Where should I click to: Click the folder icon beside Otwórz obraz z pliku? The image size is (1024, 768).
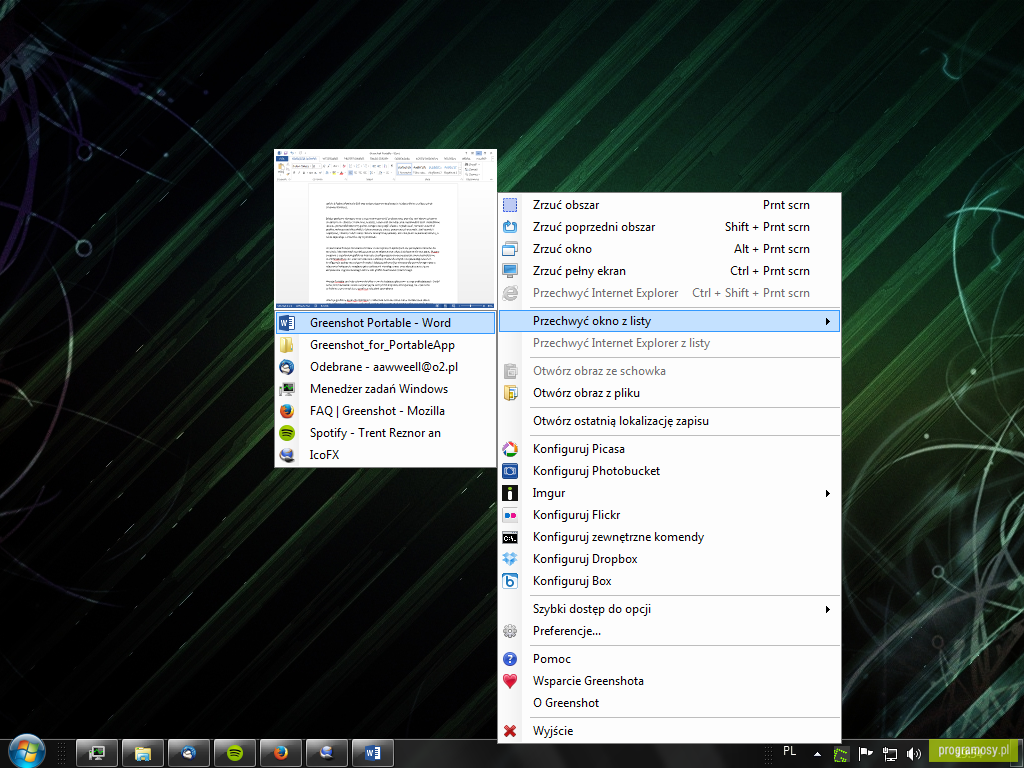click(510, 393)
